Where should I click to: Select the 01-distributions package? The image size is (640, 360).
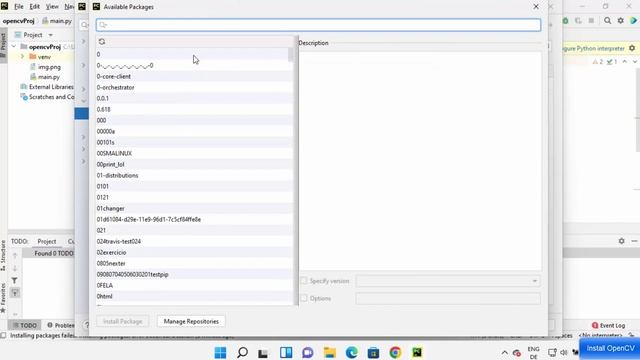[x=194, y=176]
